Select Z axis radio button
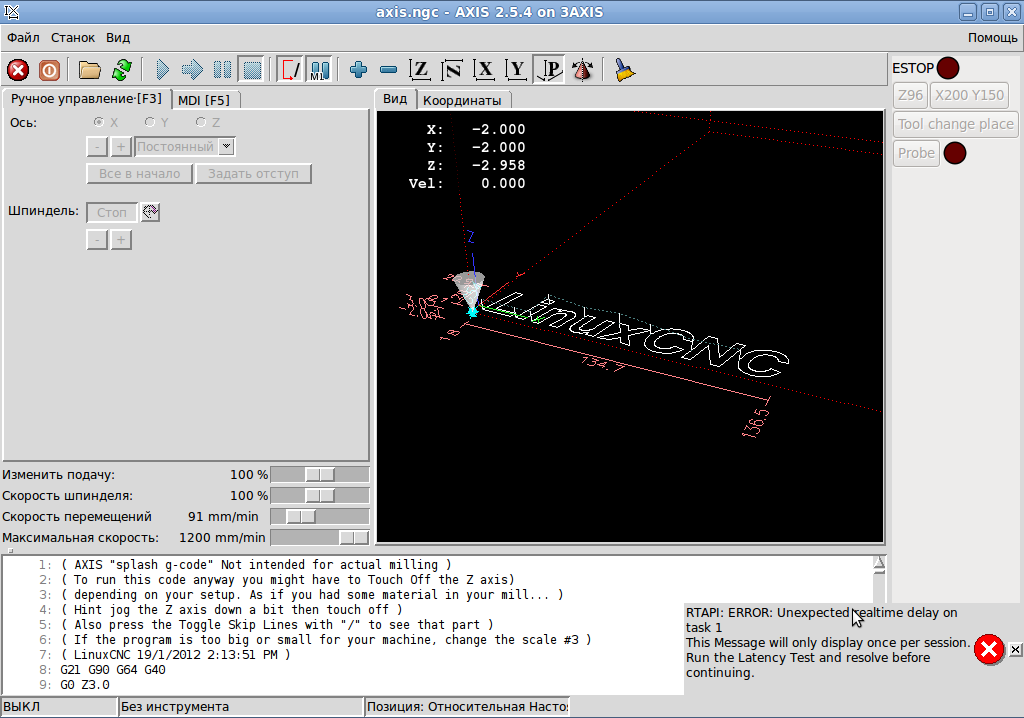The height and width of the screenshot is (718, 1024). pyautogui.click(x=201, y=122)
